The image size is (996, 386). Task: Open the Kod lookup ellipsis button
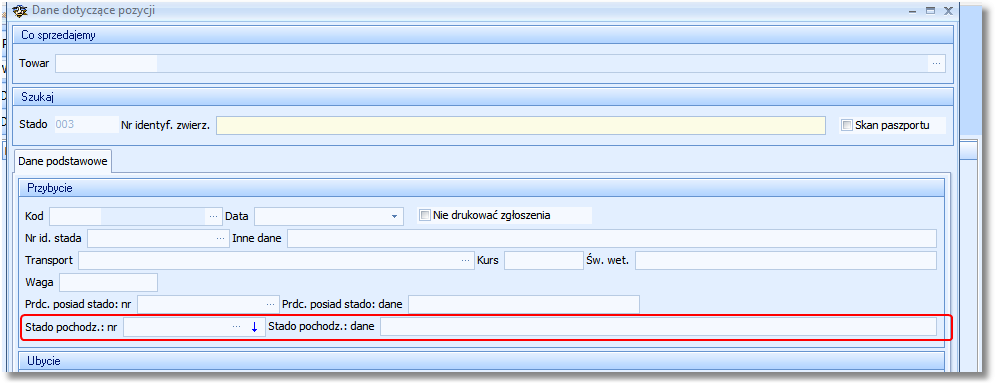[x=213, y=216]
